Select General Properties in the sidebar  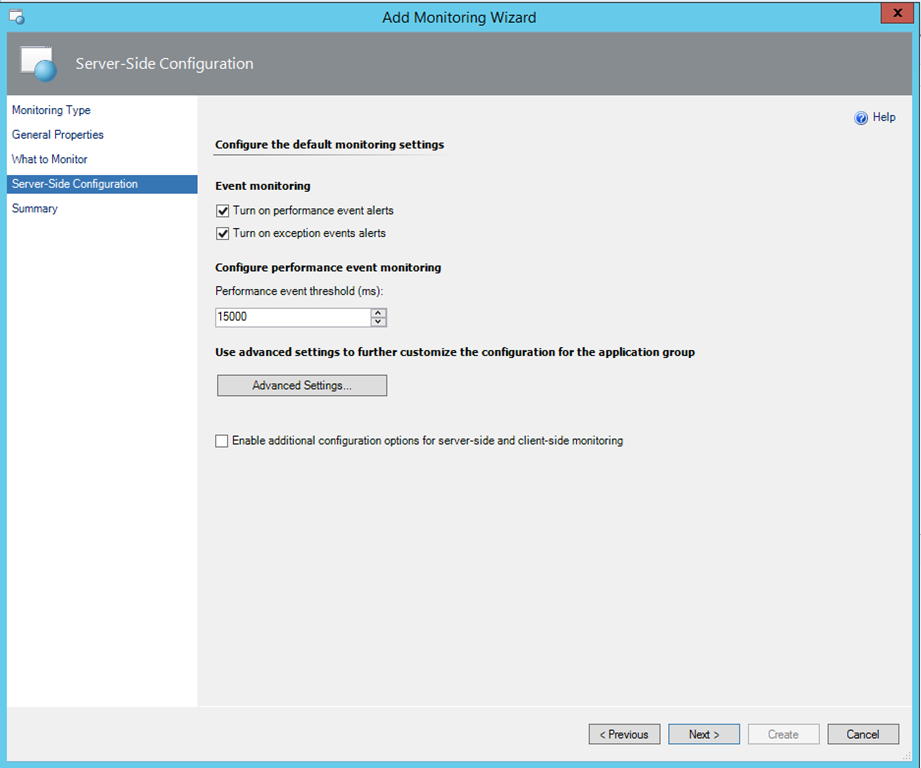point(58,135)
